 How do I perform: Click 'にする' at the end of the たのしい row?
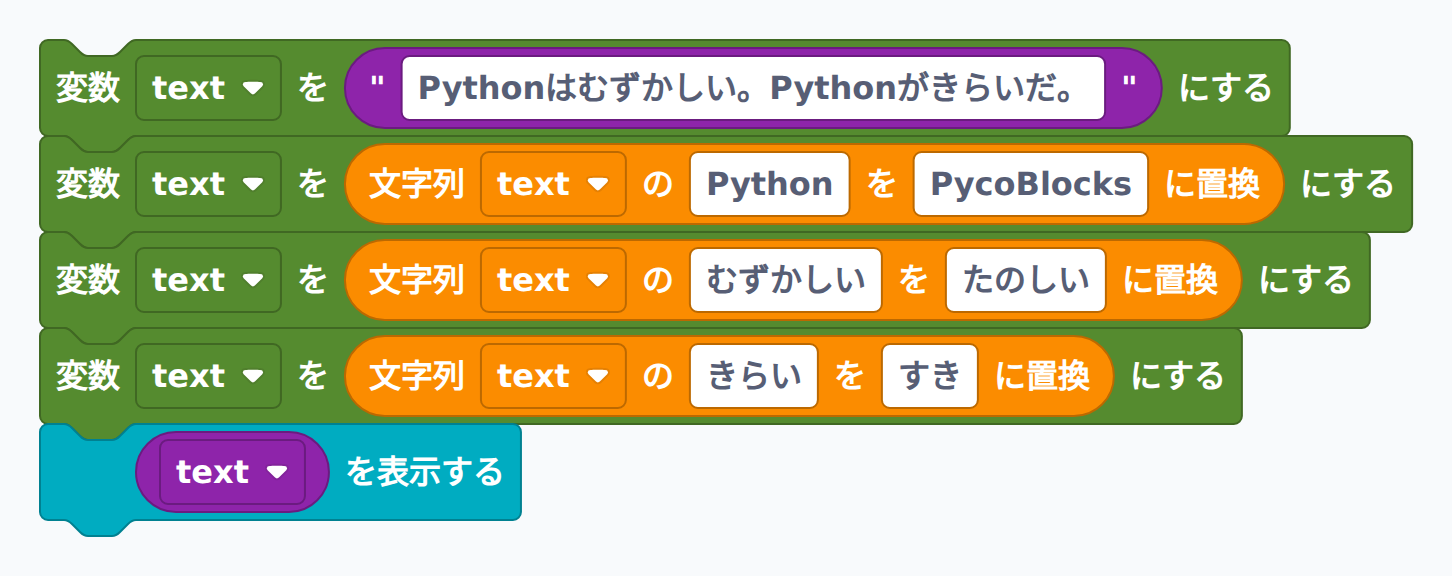coord(1305,280)
